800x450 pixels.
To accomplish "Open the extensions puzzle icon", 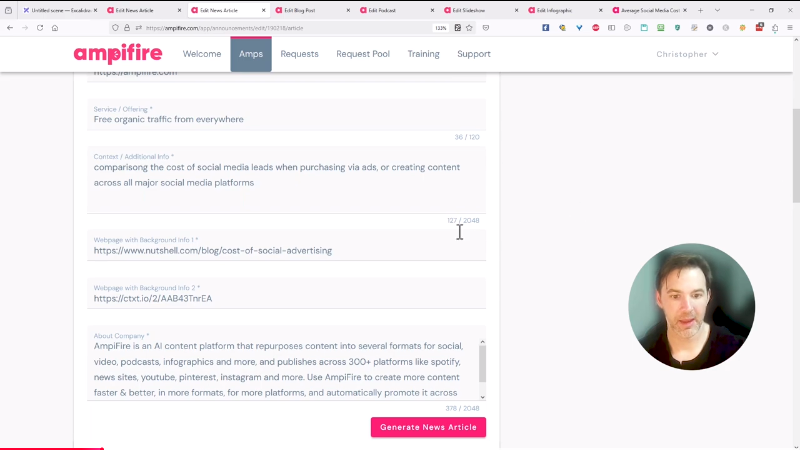I will click(775, 28).
